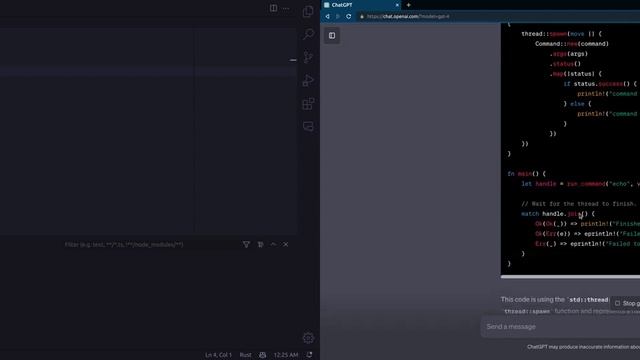Open the Remote Explorer icon in activity bar

pyautogui.click(x=308, y=127)
